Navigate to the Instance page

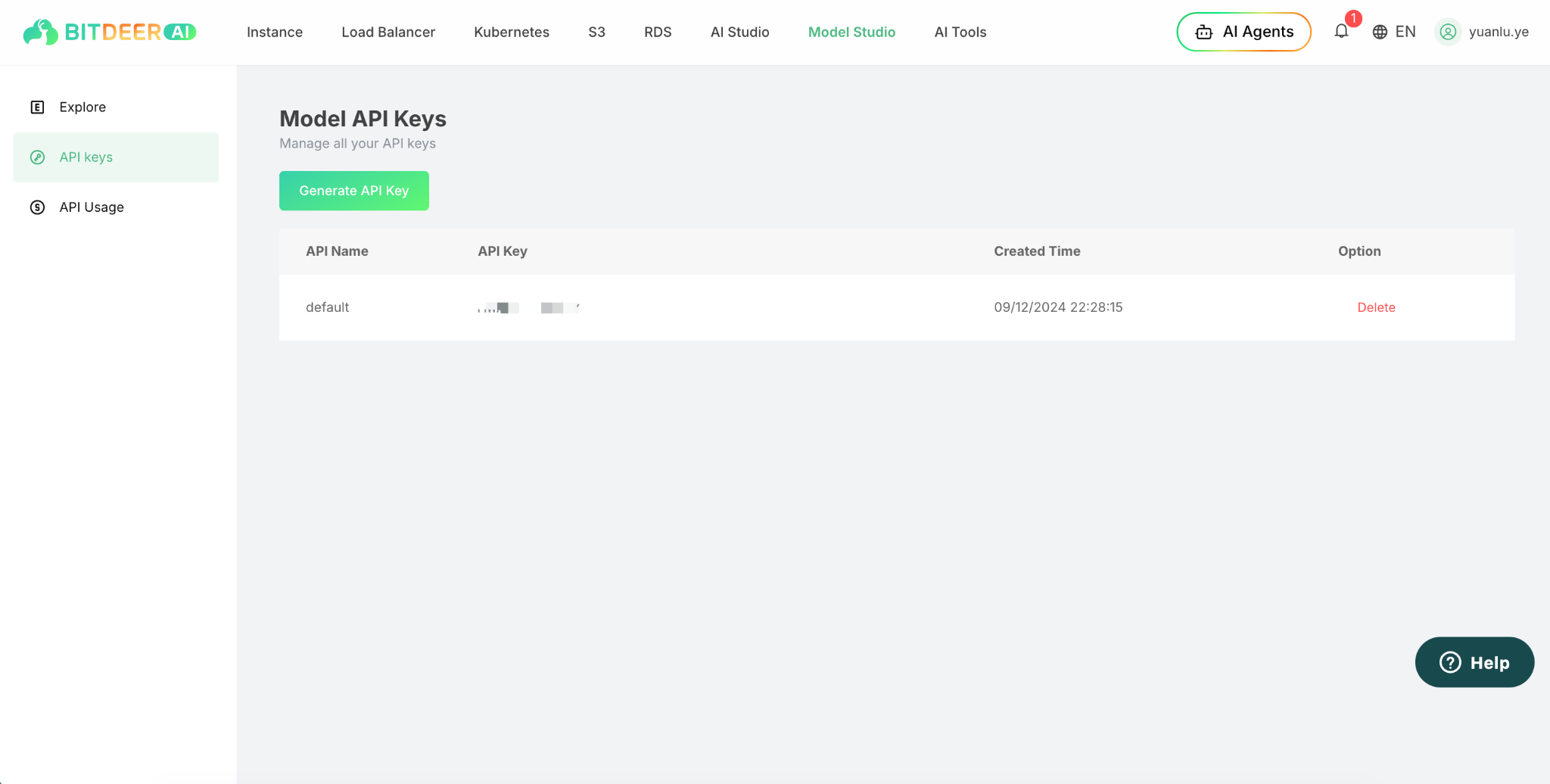click(274, 32)
